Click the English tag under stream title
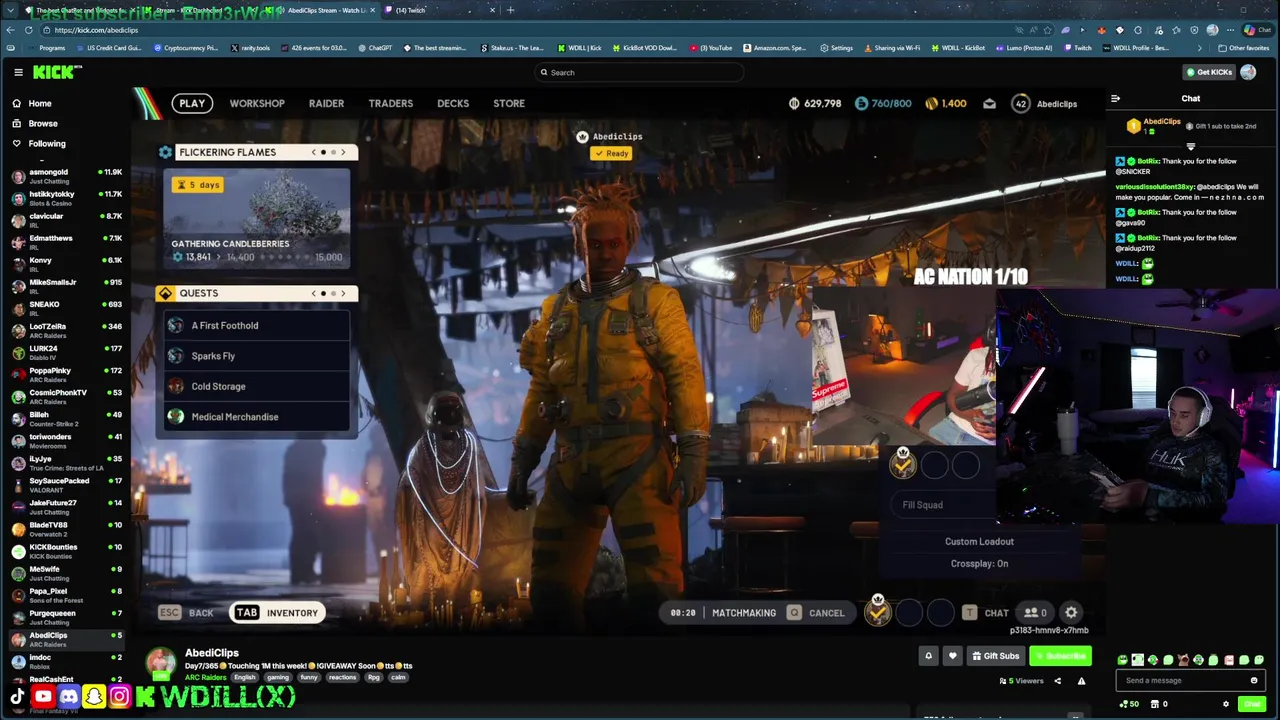Viewport: 1280px width, 720px height. 244,677
